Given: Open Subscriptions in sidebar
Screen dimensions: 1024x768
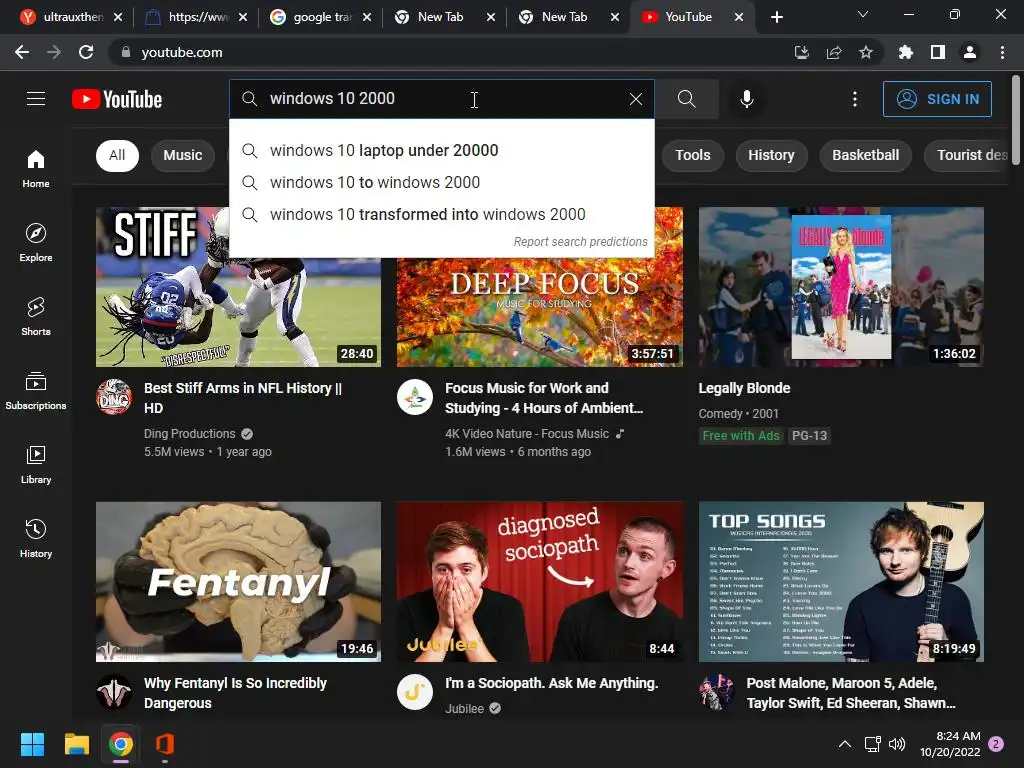Looking at the screenshot, I should pyautogui.click(x=36, y=390).
